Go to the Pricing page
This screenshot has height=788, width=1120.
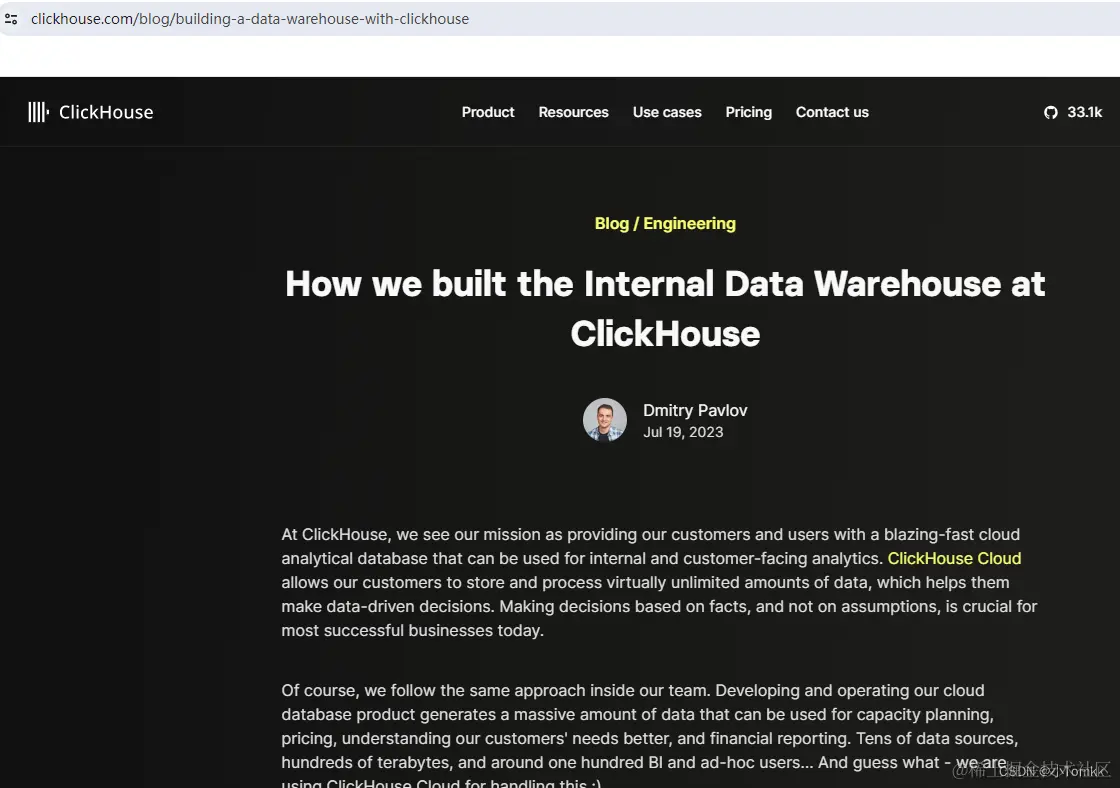coord(749,112)
